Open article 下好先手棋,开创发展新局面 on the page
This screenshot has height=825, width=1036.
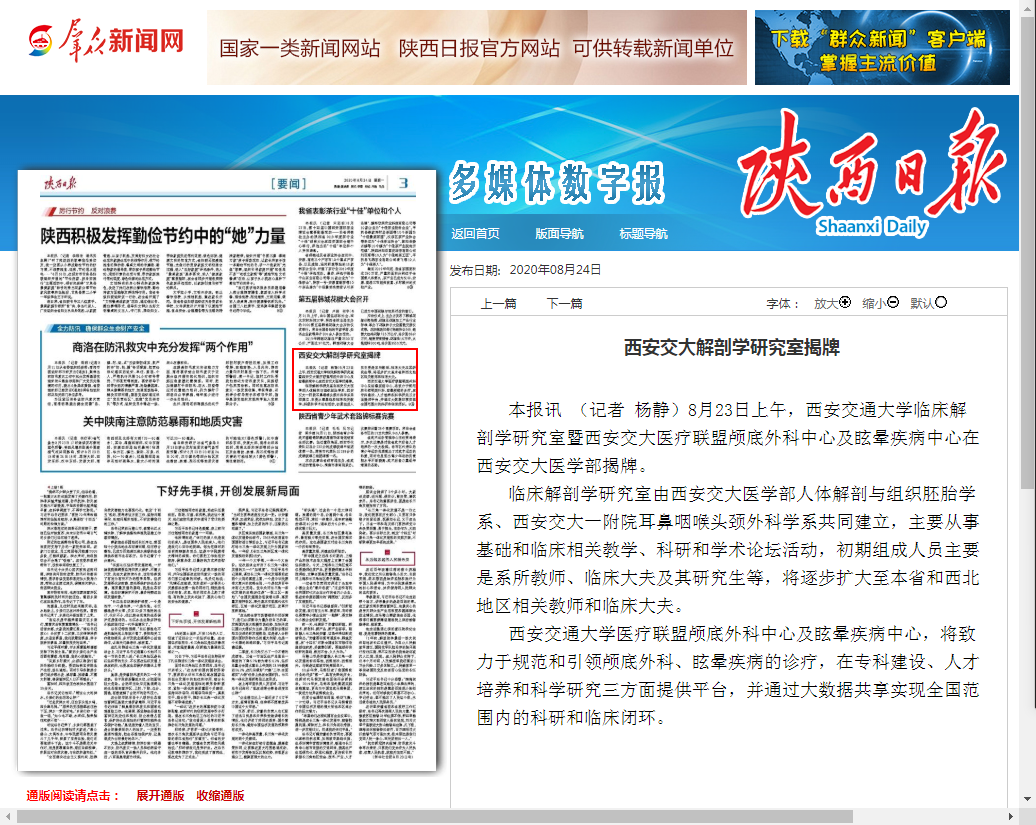[228, 492]
